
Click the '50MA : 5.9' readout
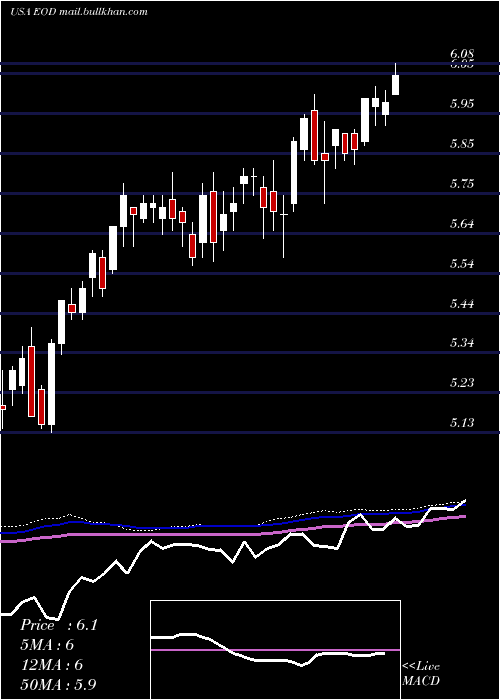point(58,685)
